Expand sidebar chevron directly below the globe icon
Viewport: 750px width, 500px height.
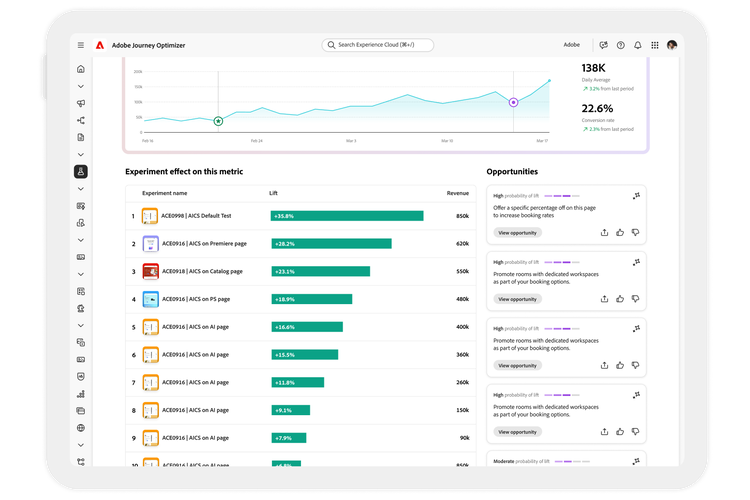[x=81, y=445]
